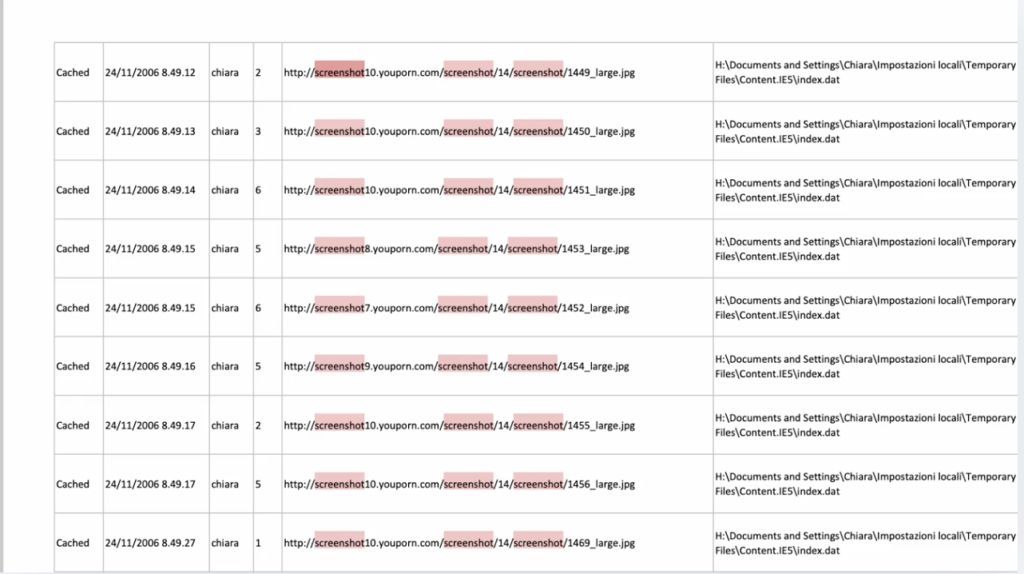The width and height of the screenshot is (1024, 574).
Task: Click the index.dat path in the 1469_large.jpg row
Action: coord(864,543)
